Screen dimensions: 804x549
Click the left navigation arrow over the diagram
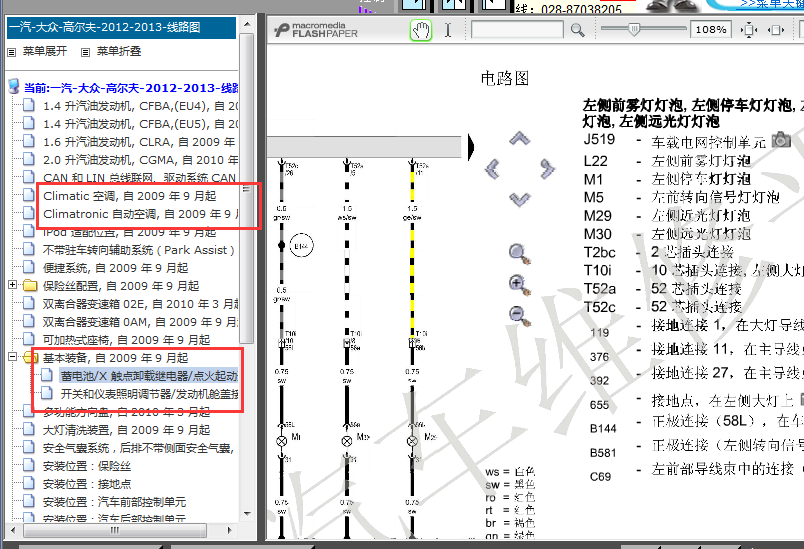(492, 169)
